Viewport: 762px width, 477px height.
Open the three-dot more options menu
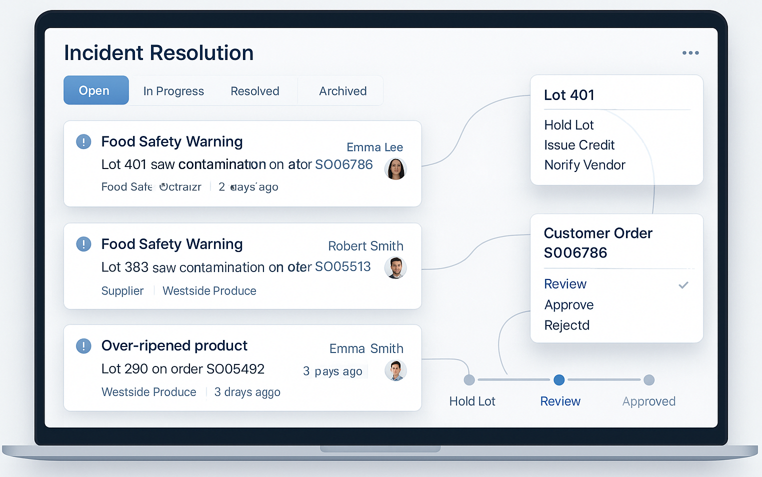click(x=690, y=52)
